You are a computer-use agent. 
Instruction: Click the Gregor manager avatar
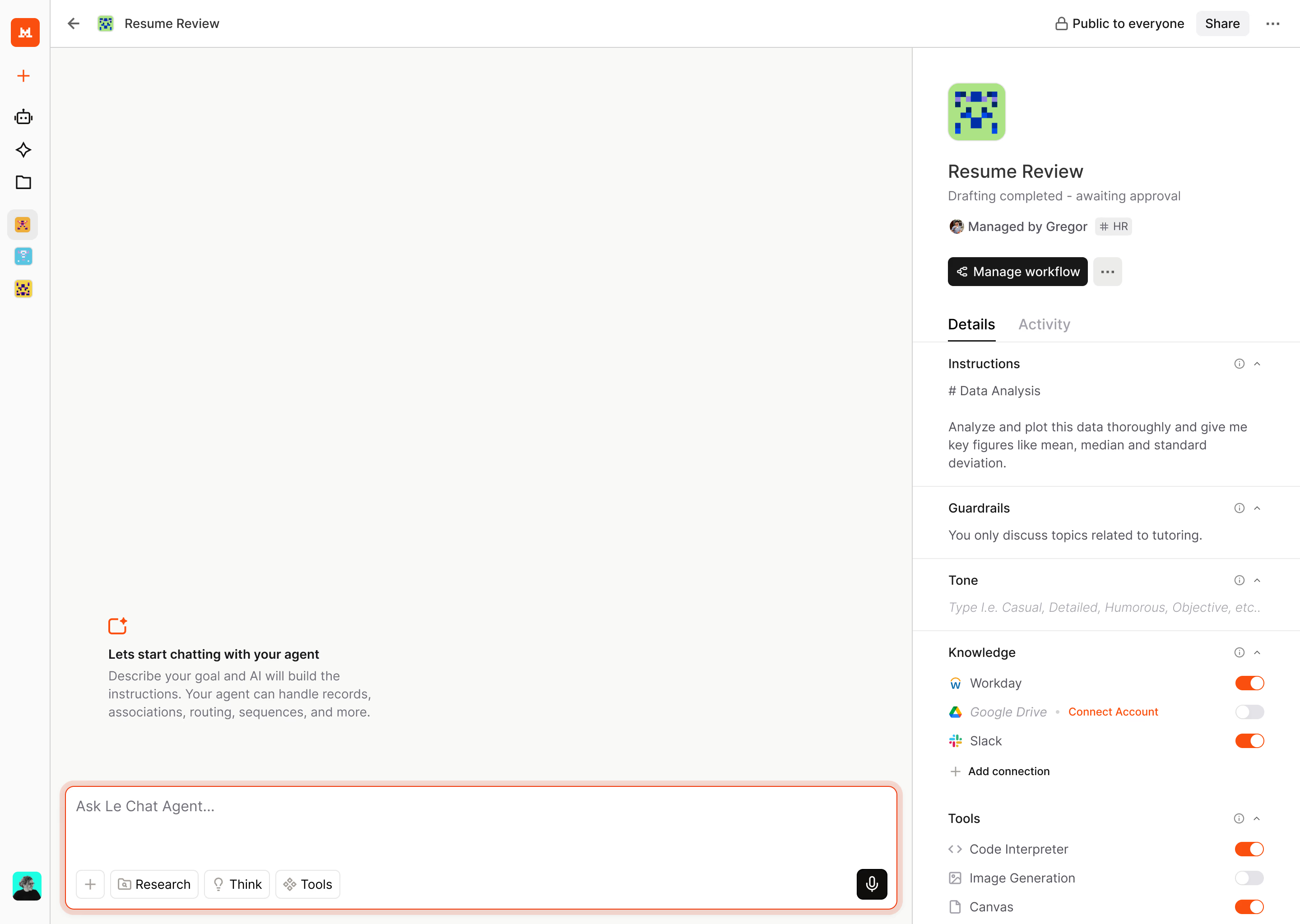coord(956,226)
